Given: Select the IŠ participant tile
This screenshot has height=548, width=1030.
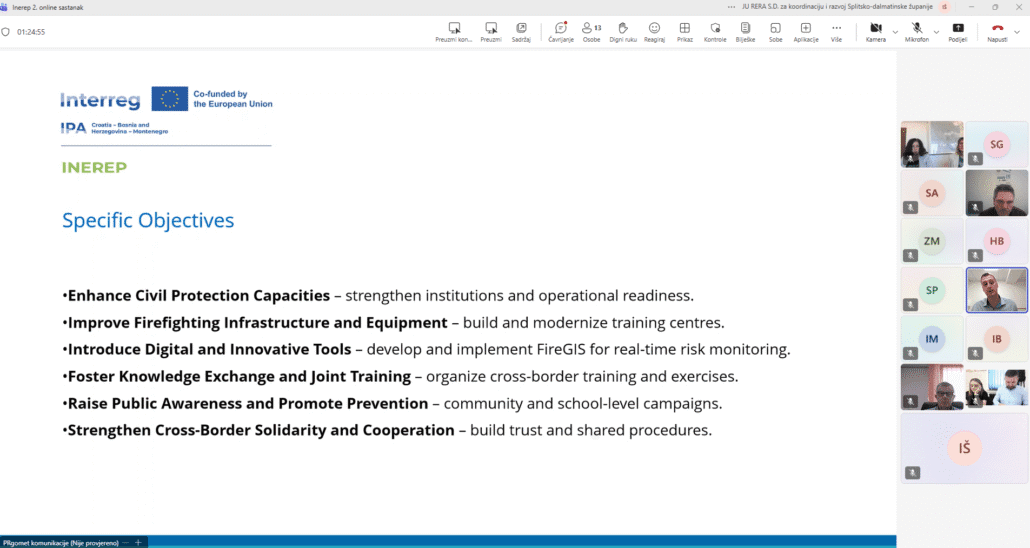Looking at the screenshot, I should coord(963,448).
